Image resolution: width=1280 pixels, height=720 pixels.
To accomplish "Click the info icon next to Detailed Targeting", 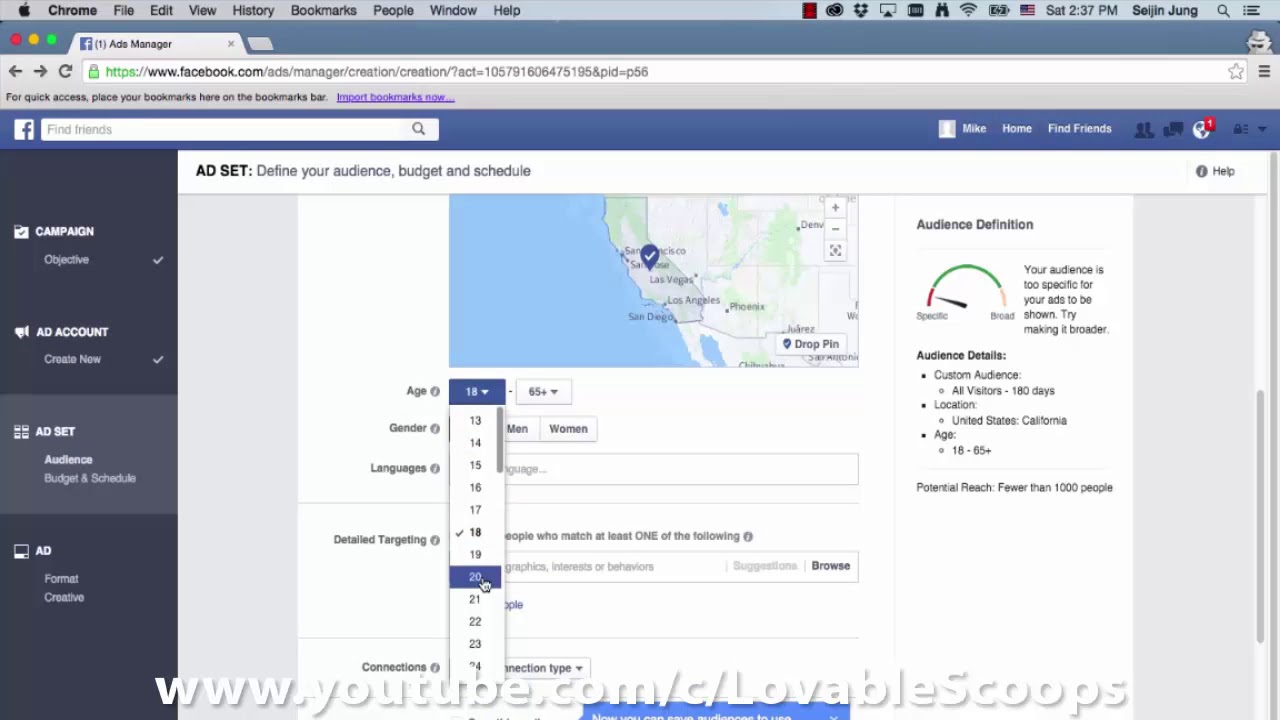I will (x=435, y=540).
